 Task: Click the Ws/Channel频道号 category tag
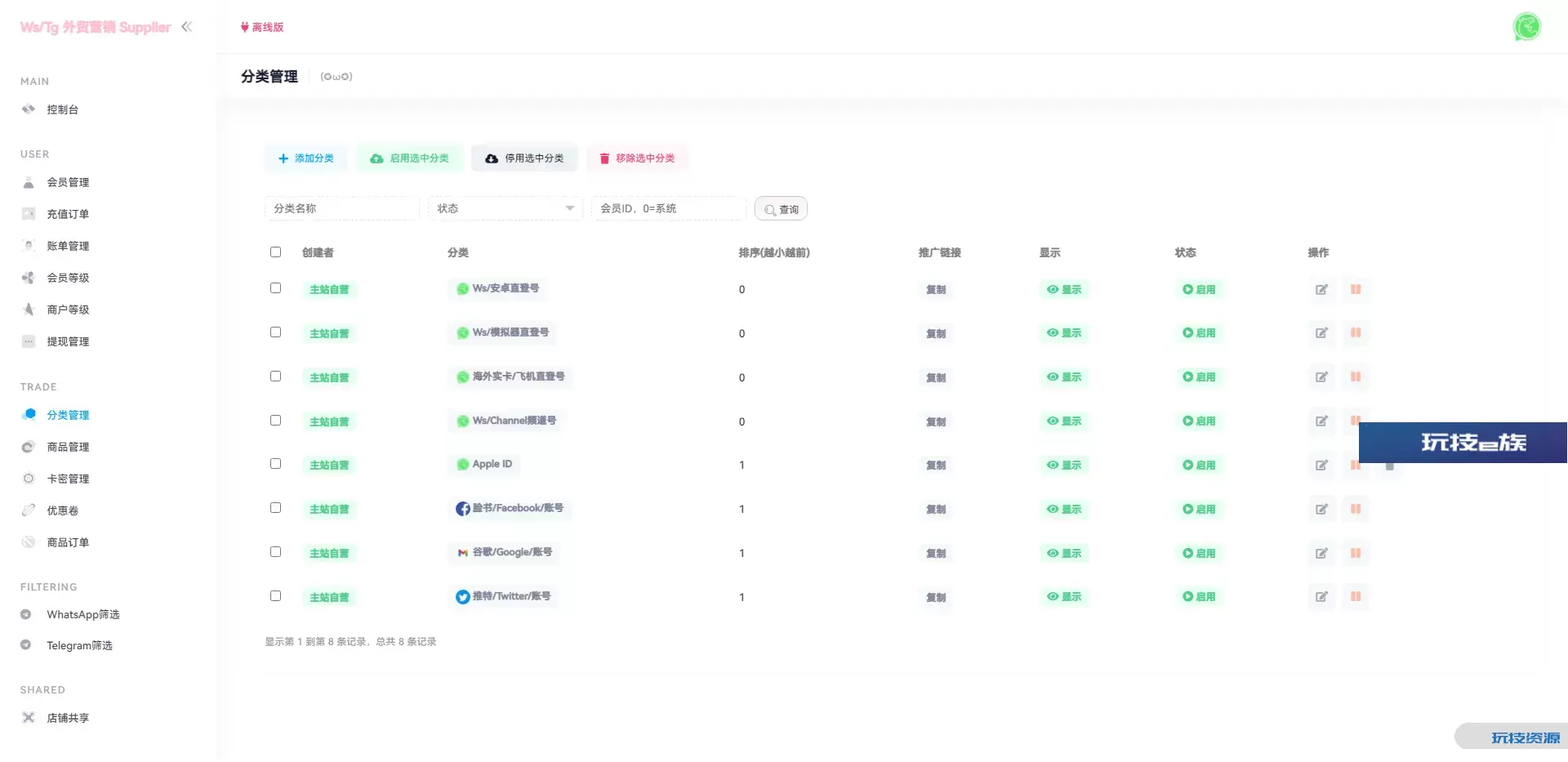[x=507, y=421]
